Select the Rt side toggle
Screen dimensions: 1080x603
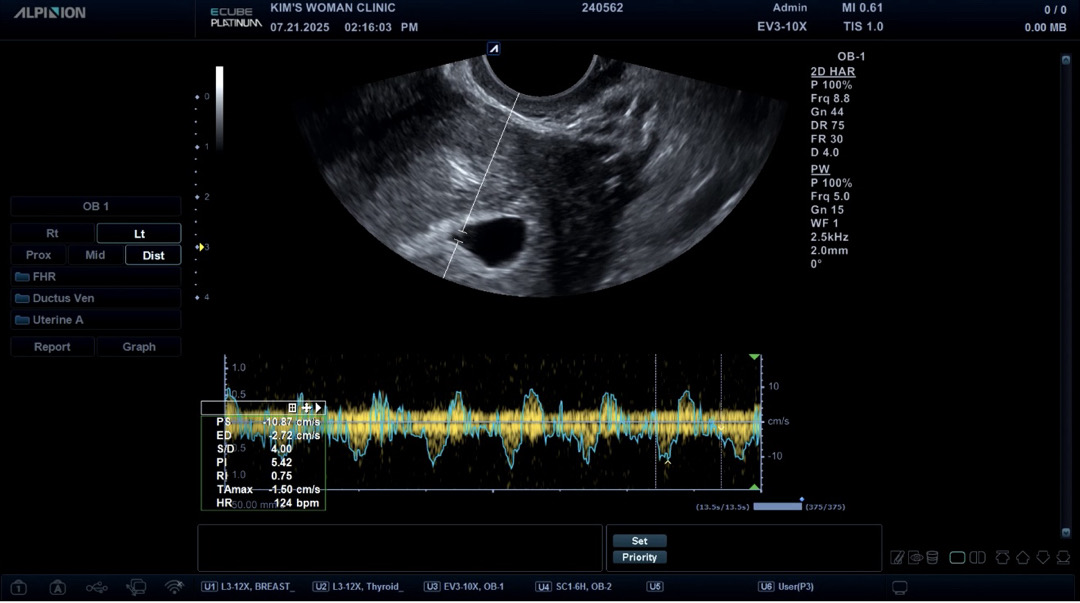[x=53, y=233]
